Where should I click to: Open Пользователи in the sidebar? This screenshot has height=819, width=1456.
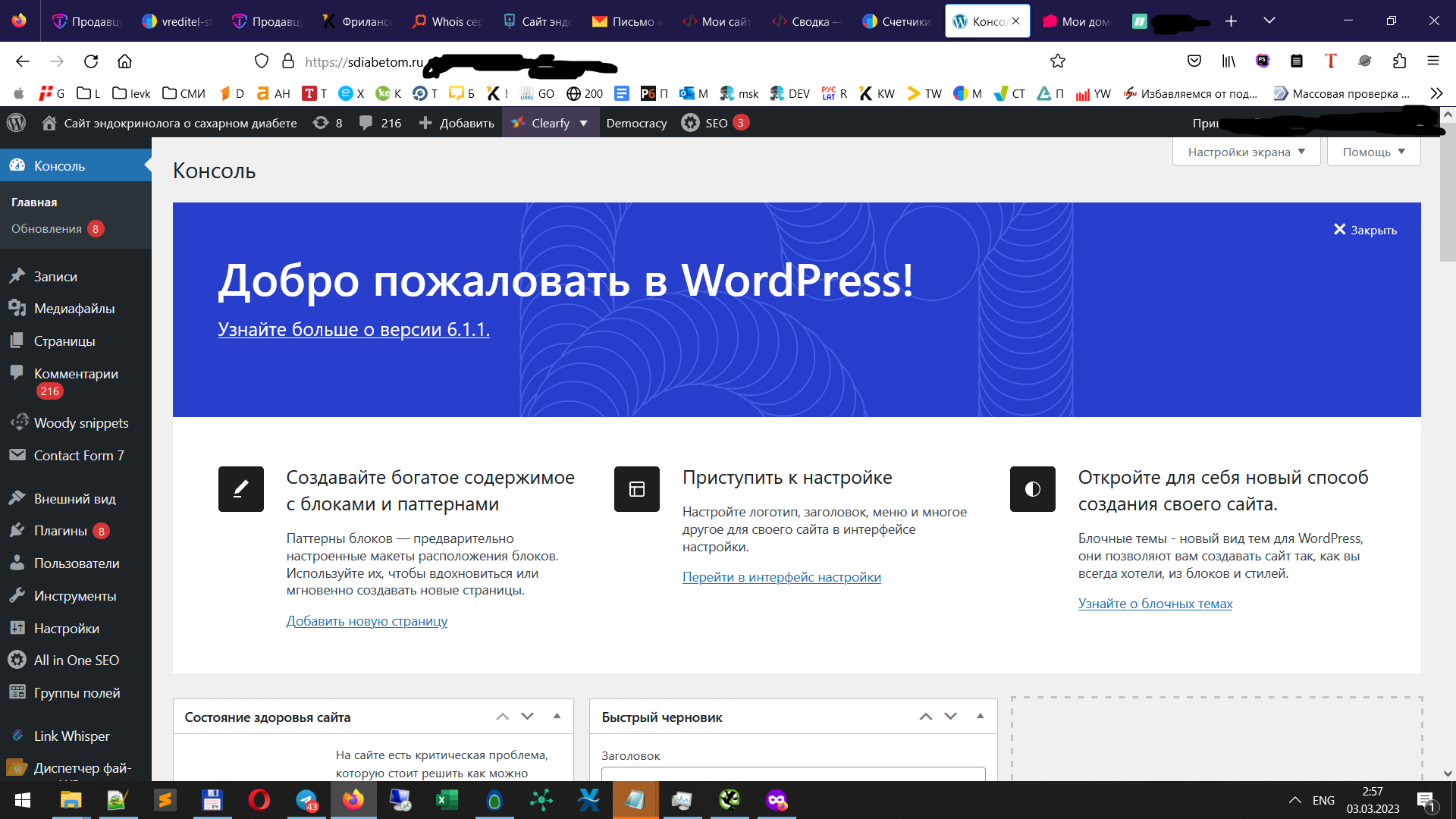point(76,563)
